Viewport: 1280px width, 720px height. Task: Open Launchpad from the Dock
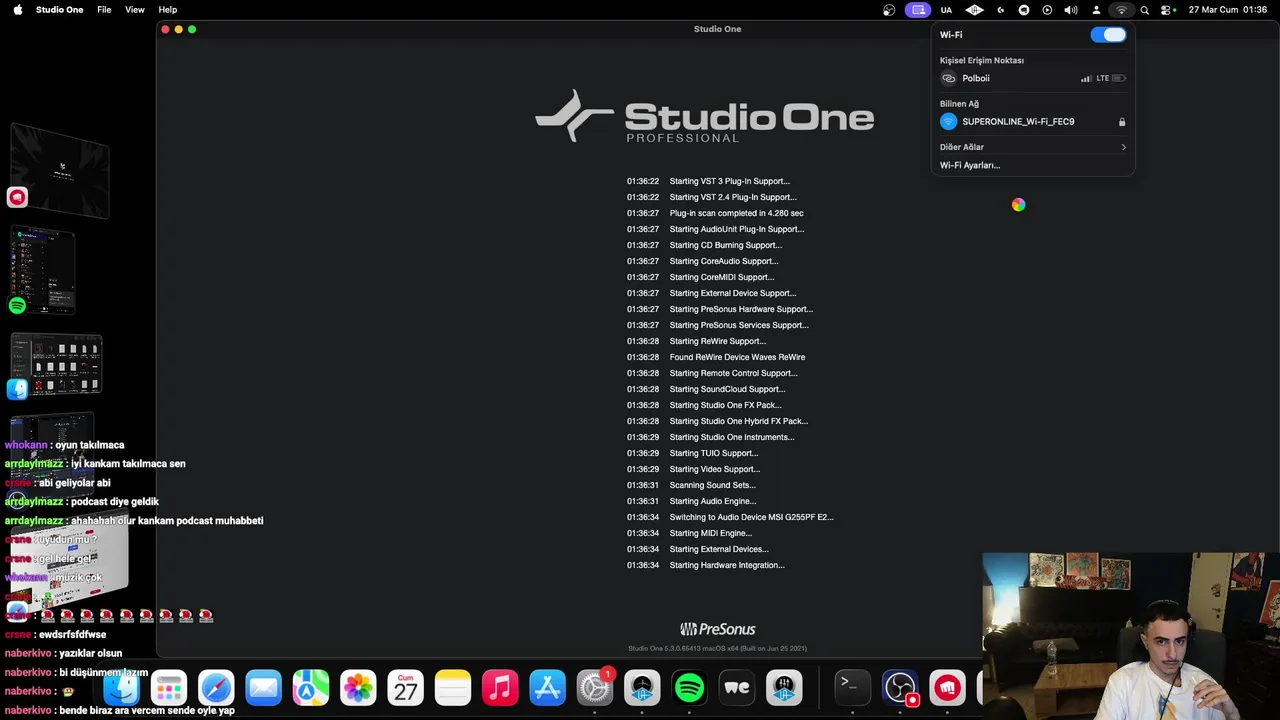[x=169, y=688]
